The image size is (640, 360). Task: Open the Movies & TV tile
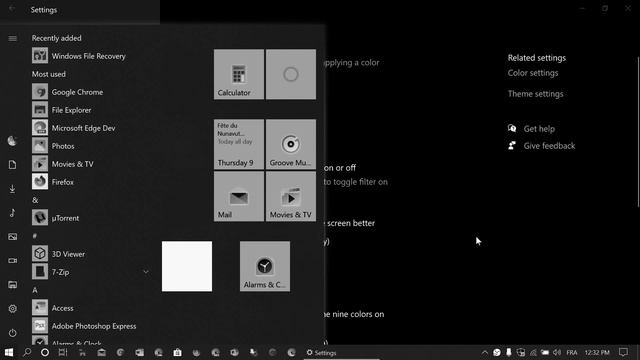pyautogui.click(x=291, y=196)
